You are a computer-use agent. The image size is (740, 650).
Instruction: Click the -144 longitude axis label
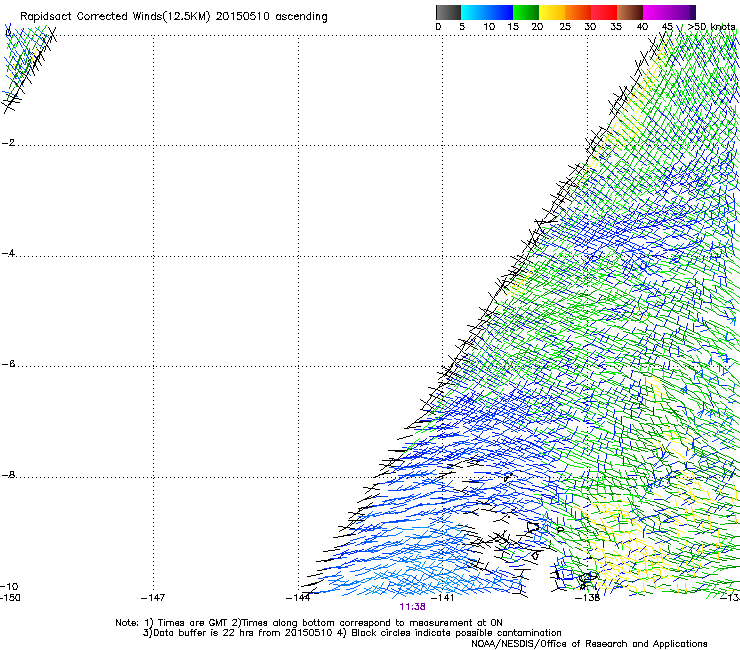(x=298, y=598)
